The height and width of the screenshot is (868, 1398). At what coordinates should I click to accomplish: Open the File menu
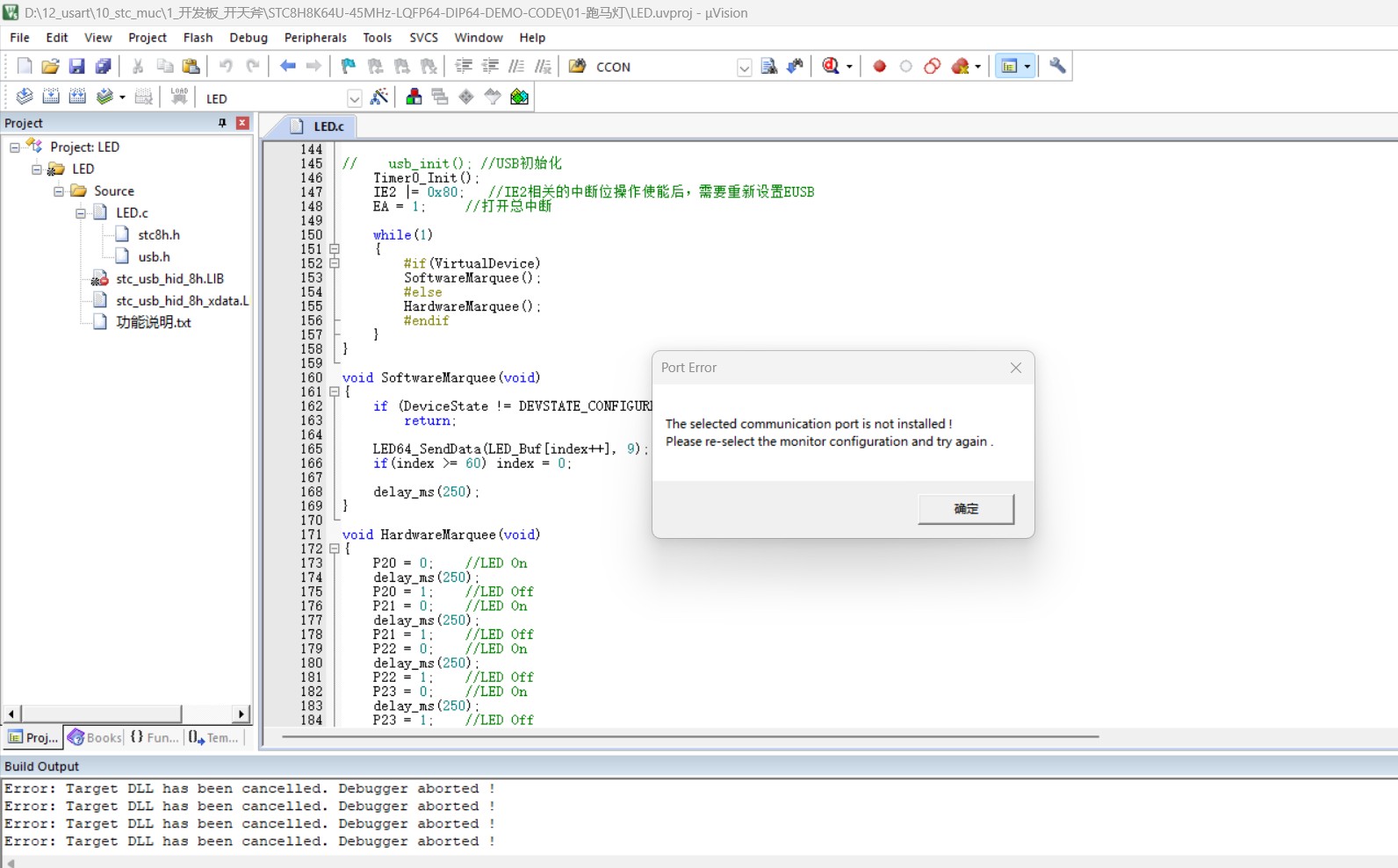pyautogui.click(x=19, y=38)
